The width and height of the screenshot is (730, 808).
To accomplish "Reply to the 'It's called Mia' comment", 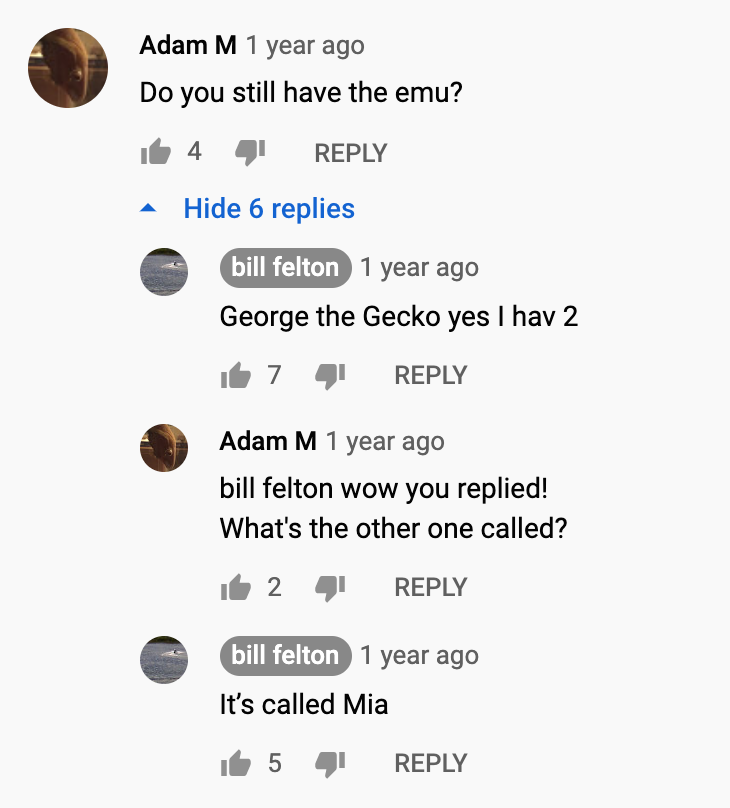I will (431, 763).
